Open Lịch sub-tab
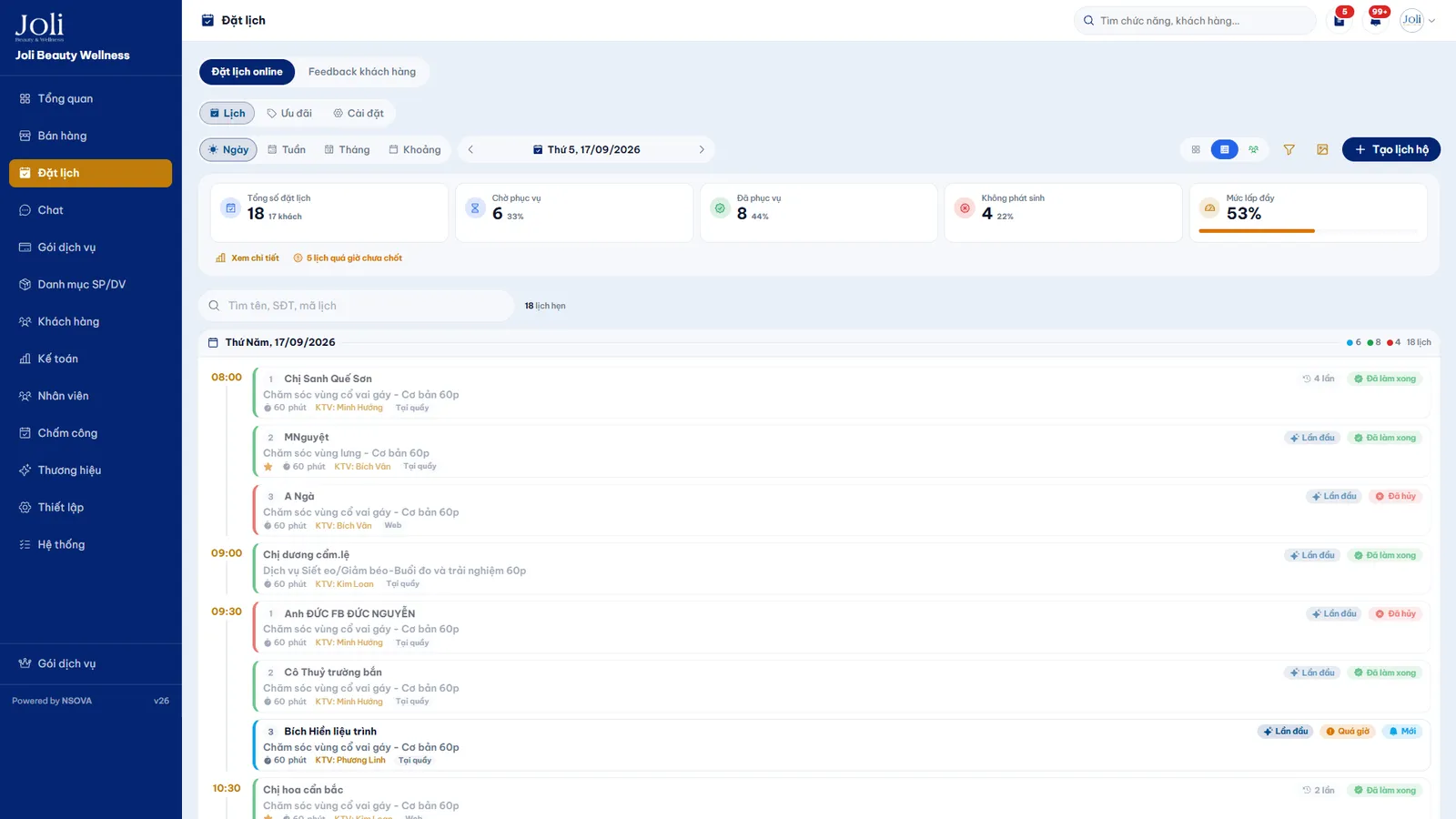This screenshot has height=819, width=1456. pos(227,113)
